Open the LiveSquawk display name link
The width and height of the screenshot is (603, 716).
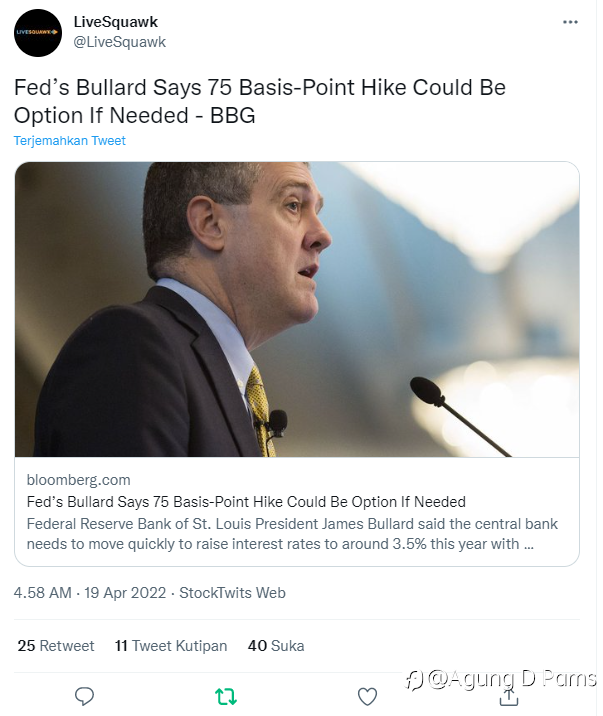pos(116,22)
